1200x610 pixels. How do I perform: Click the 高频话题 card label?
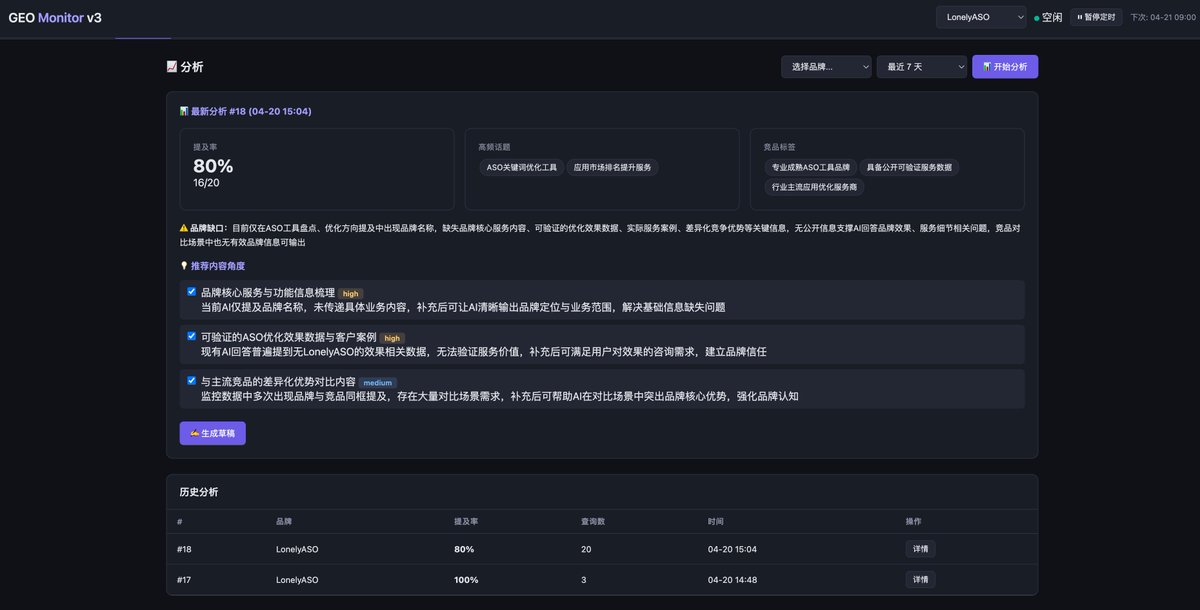point(494,147)
